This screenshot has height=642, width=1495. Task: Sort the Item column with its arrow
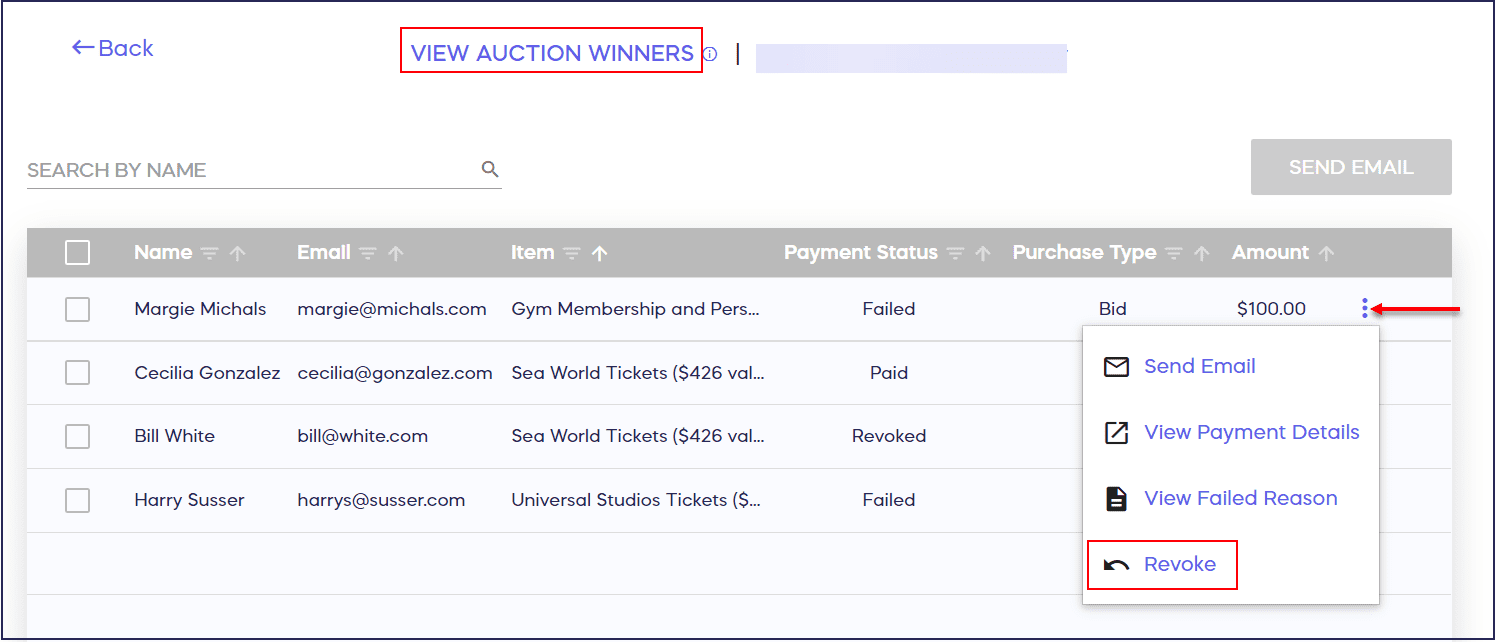click(x=599, y=254)
